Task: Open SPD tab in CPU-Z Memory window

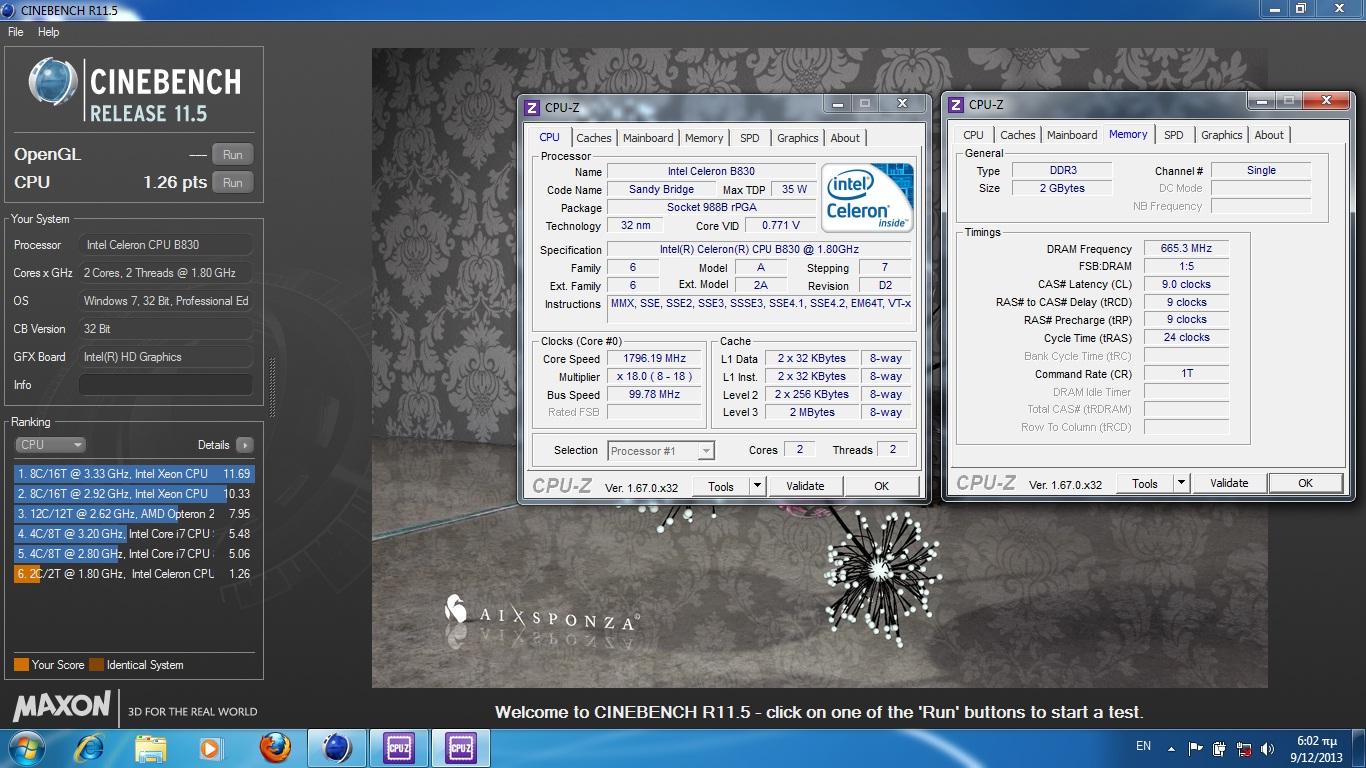Action: click(x=1174, y=135)
